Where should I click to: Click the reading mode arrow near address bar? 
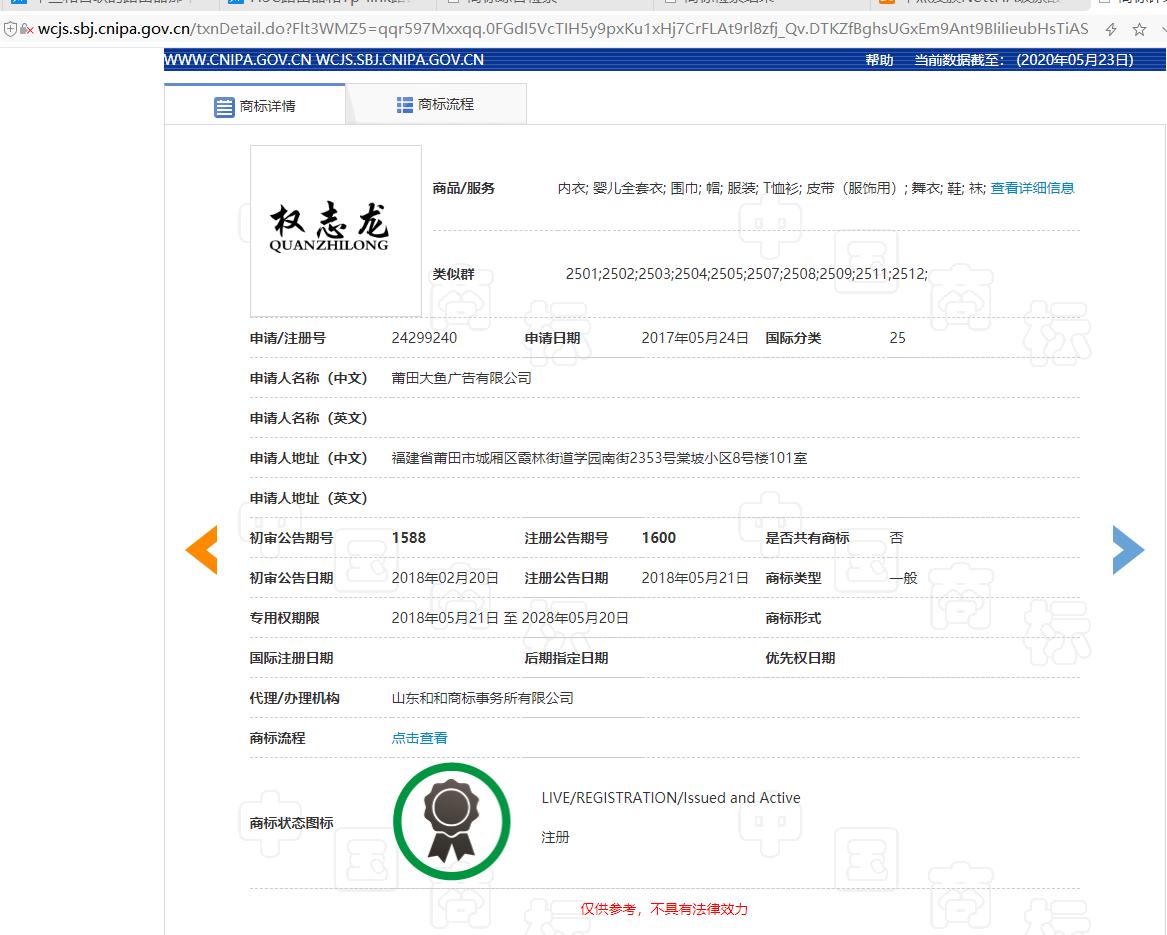click(1112, 29)
